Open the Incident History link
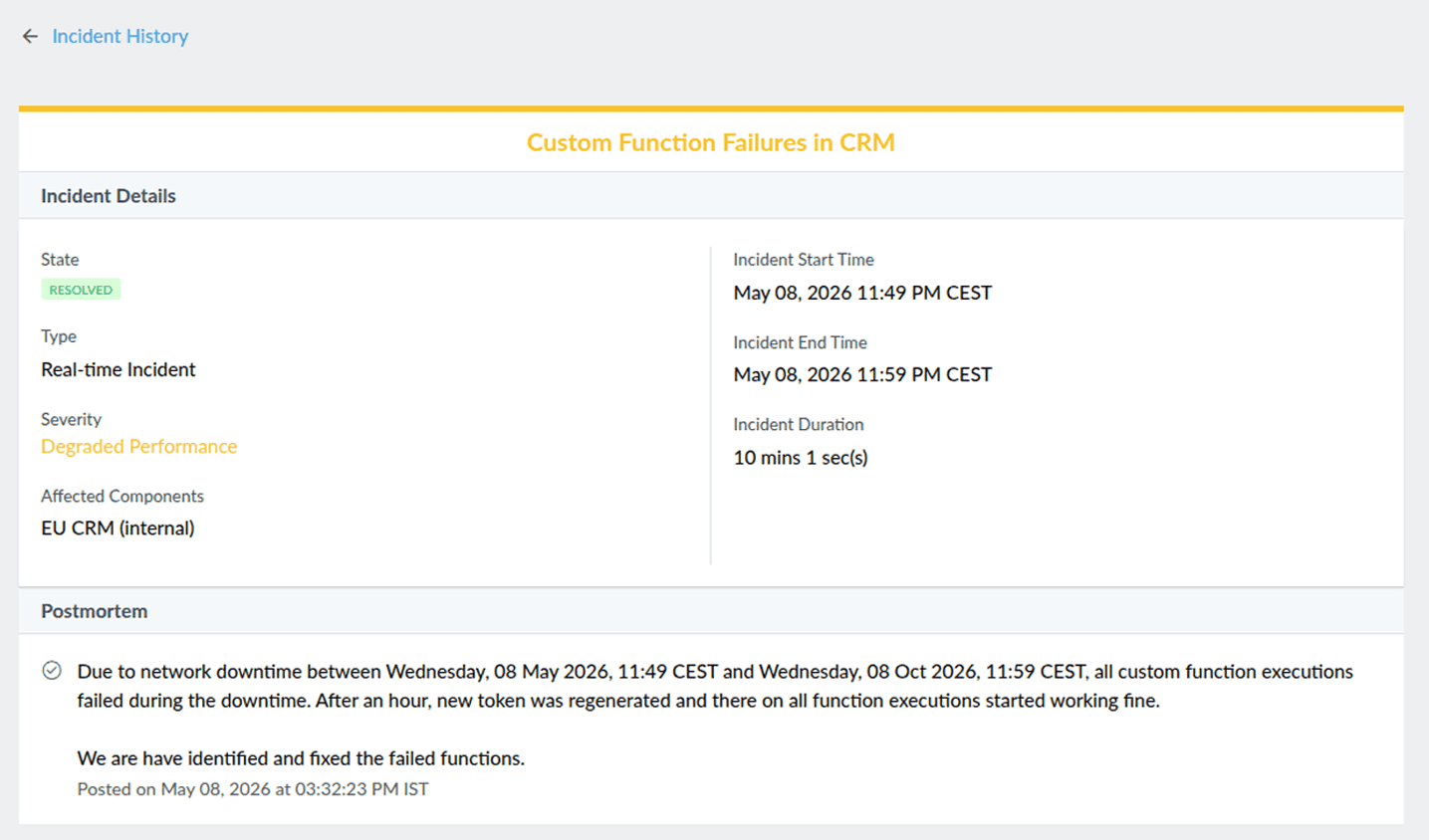The width and height of the screenshot is (1429, 840). 120,36
